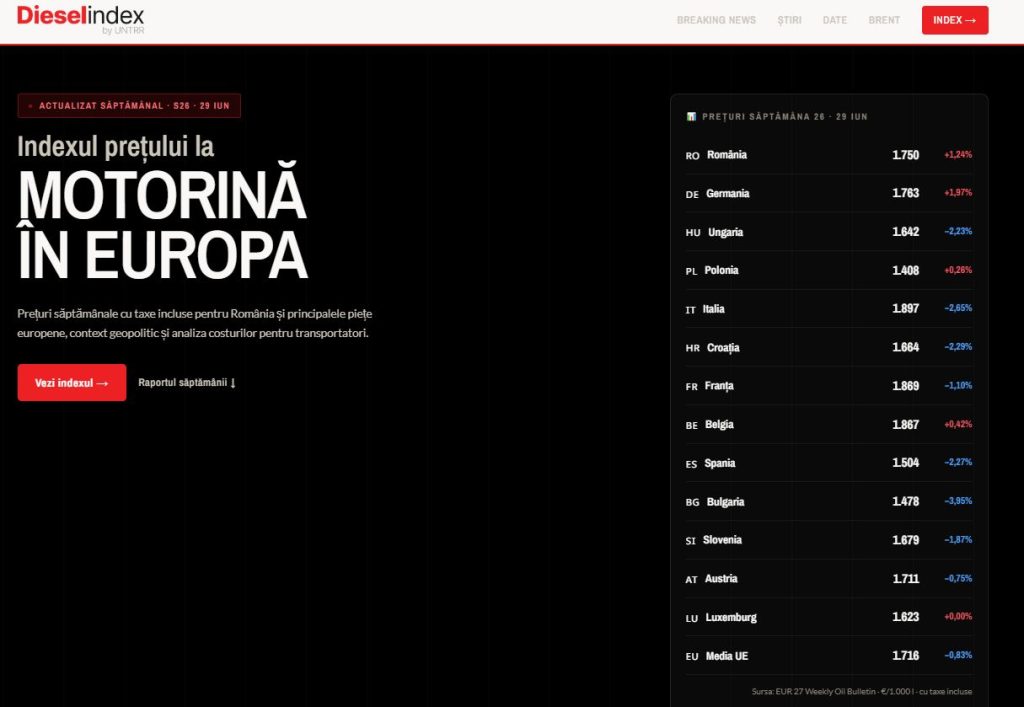Select the Spania row
1024x707 pixels.
coord(829,463)
